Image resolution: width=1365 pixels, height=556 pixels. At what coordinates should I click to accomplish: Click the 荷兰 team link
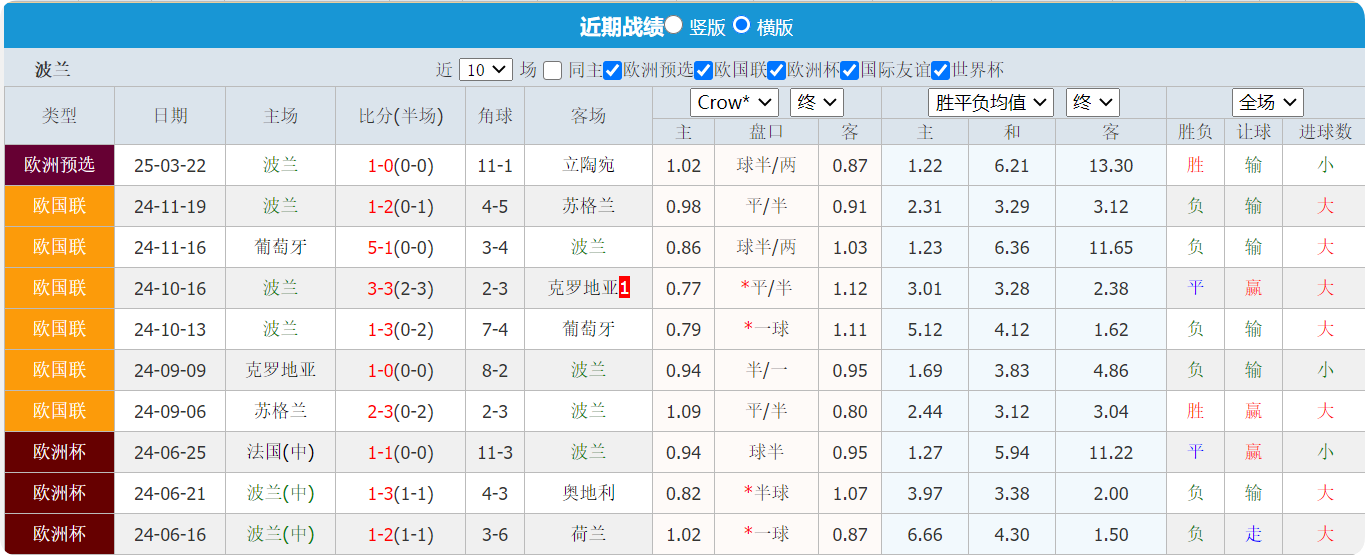point(588,534)
